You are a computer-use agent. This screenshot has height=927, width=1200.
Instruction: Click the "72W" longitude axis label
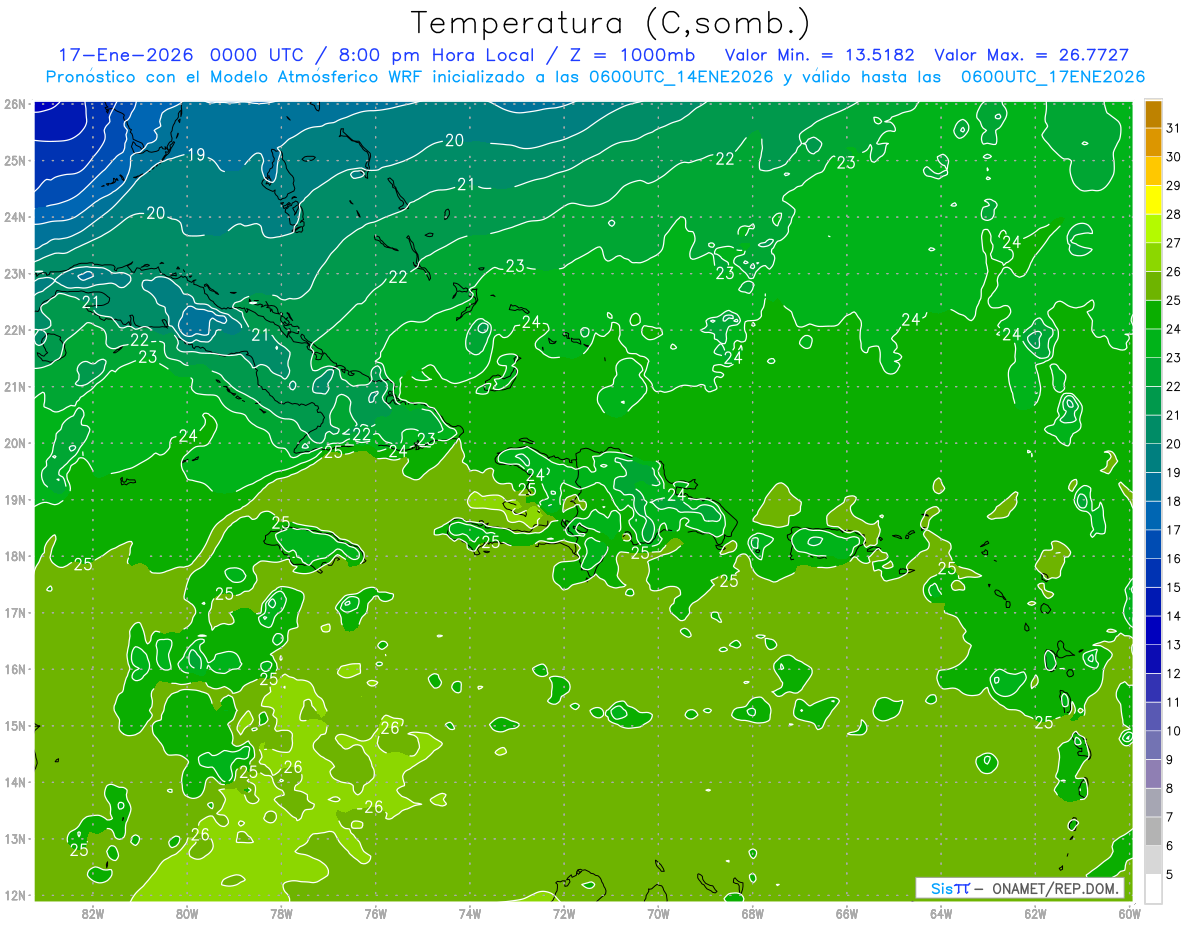(x=564, y=913)
